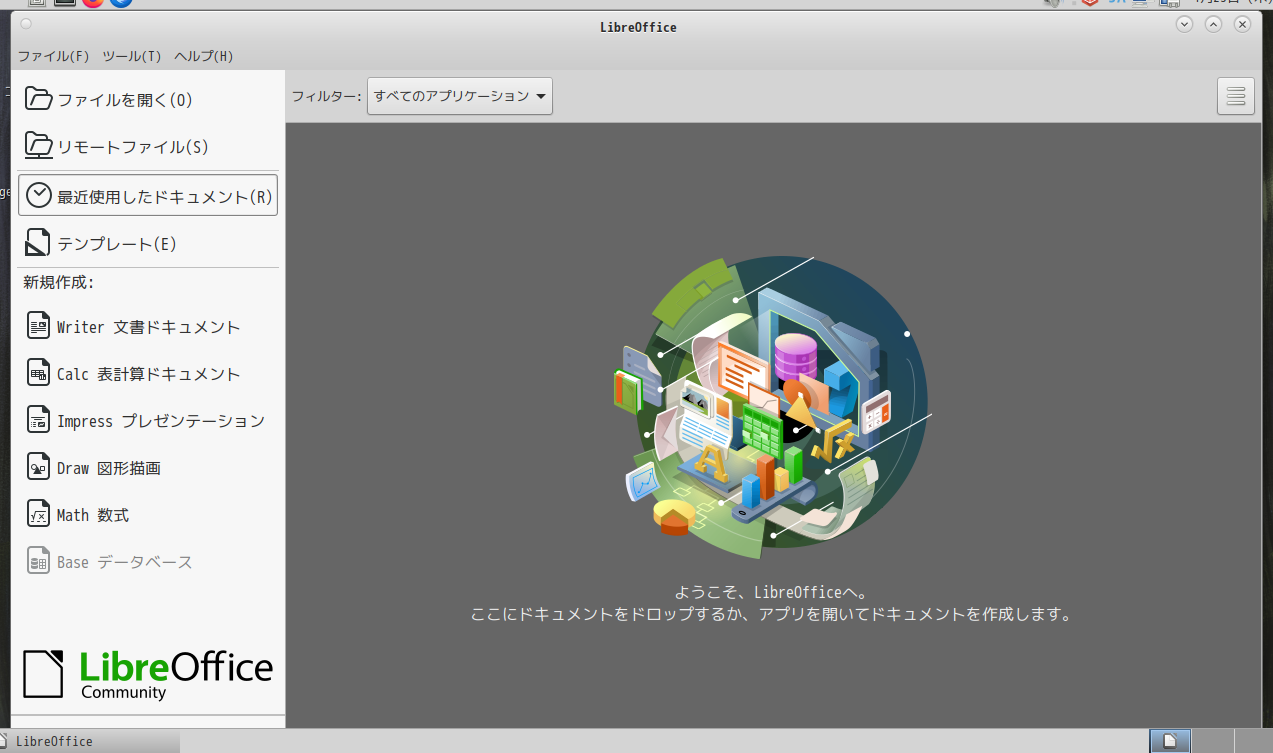Click the フィルター: label
Screen dimensions: 1273x753
(x=326, y=96)
